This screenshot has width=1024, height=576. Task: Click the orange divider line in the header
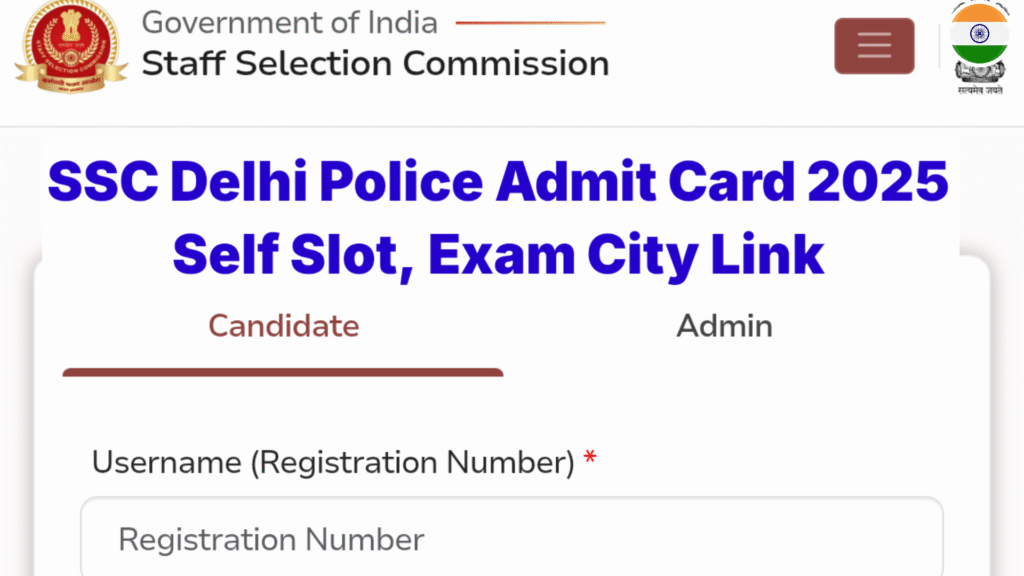[533, 22]
